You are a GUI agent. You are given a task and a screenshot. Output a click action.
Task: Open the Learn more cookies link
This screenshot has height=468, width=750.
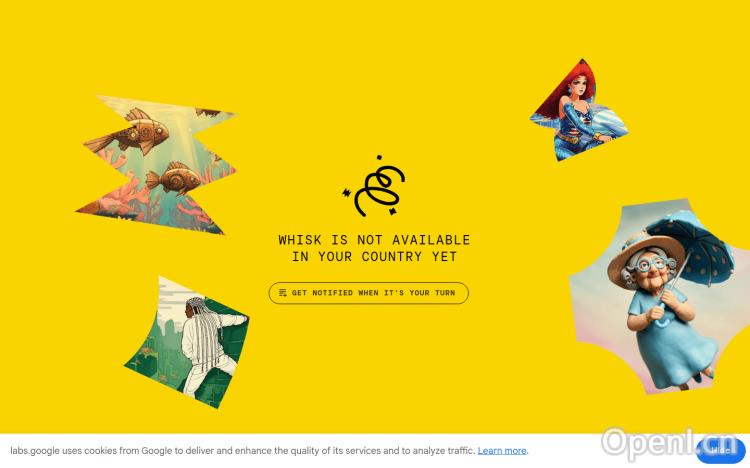[x=502, y=451]
